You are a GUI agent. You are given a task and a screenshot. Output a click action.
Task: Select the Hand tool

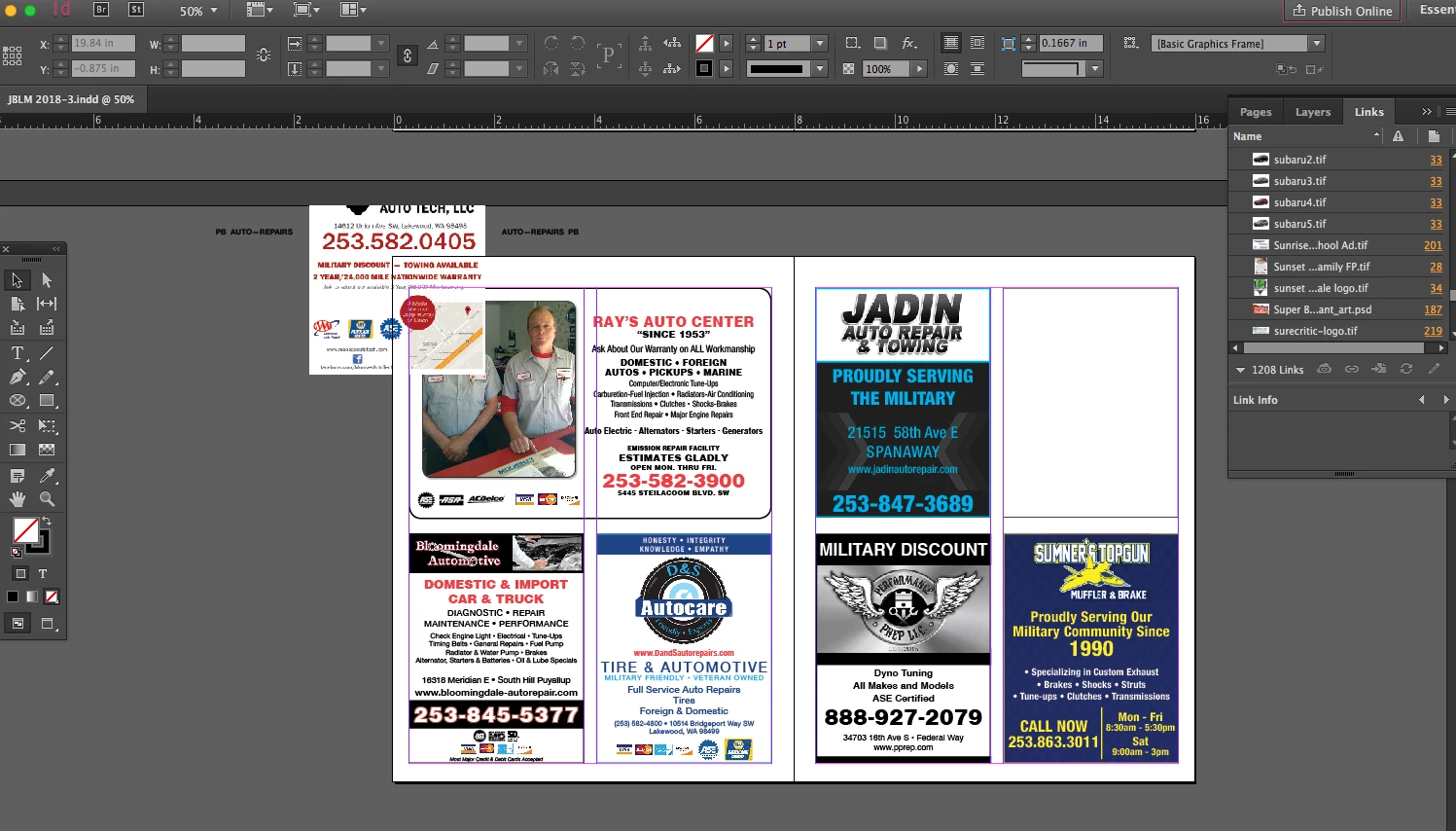[x=18, y=499]
